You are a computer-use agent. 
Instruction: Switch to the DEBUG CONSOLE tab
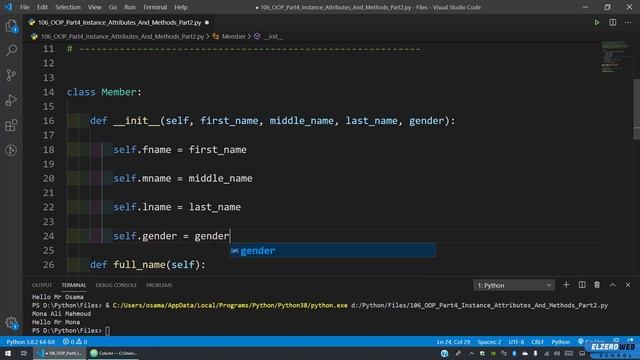(x=116, y=285)
